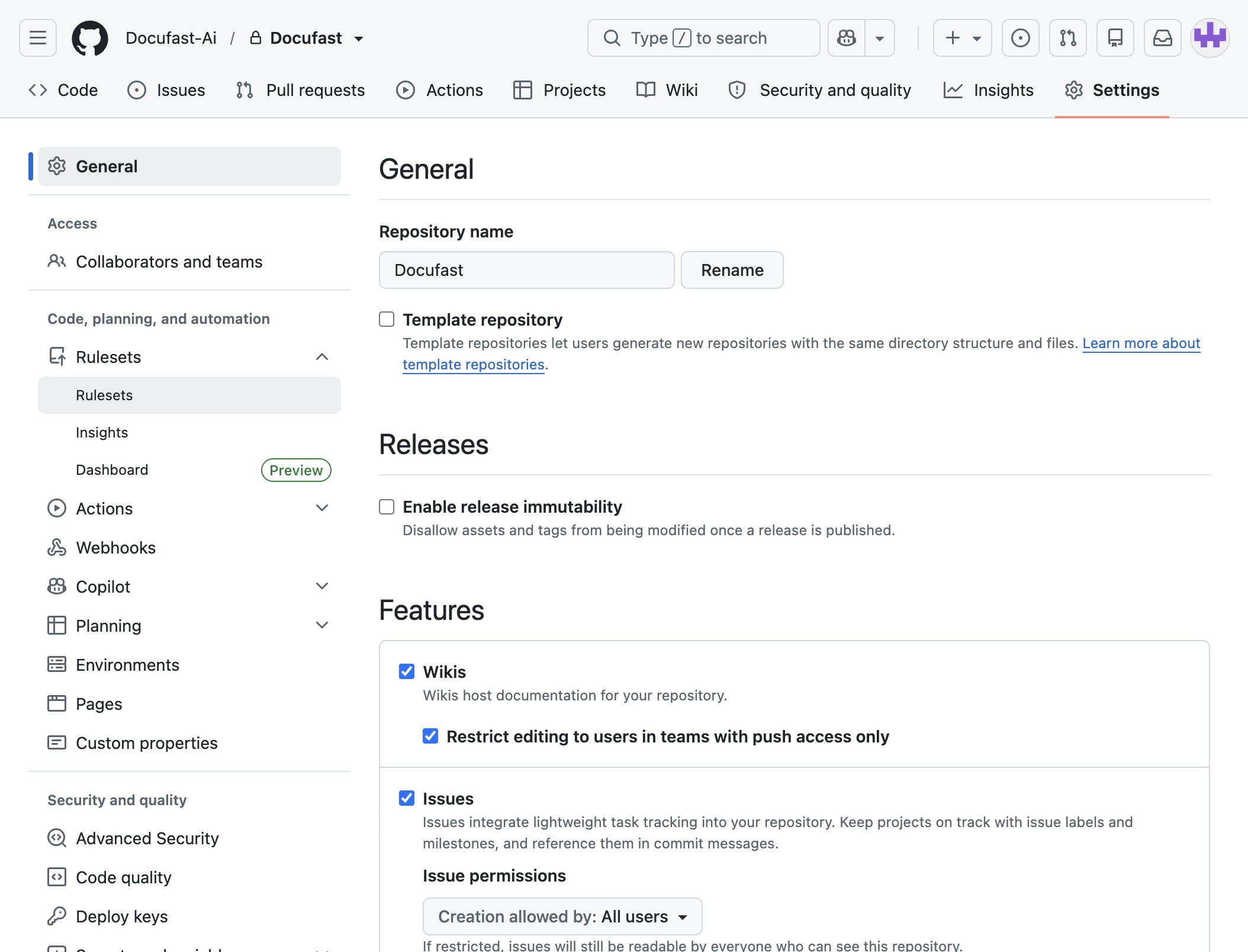Image resolution: width=1248 pixels, height=952 pixels.
Task: Open the Pages settings page
Action: tap(189, 704)
